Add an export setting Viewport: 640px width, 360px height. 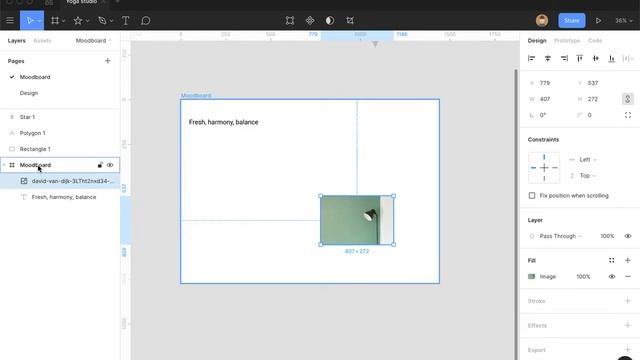tap(628, 350)
